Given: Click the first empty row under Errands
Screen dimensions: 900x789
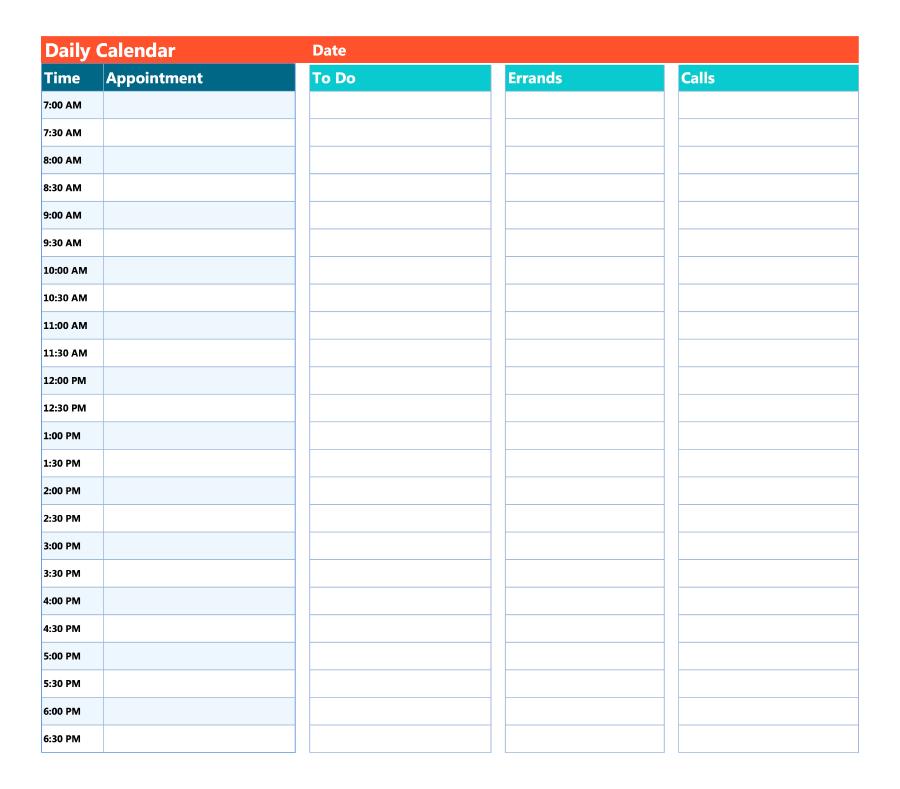Looking at the screenshot, I should [x=584, y=104].
